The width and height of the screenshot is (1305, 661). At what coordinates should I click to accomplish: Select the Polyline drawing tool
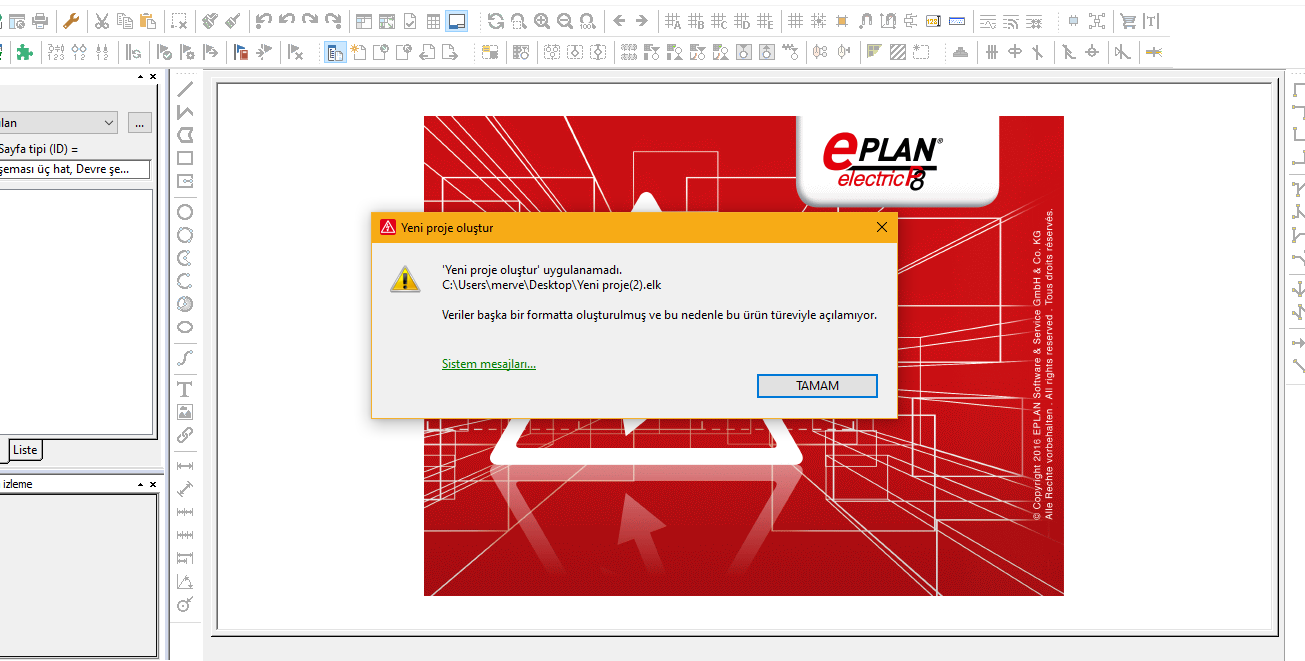(185, 112)
